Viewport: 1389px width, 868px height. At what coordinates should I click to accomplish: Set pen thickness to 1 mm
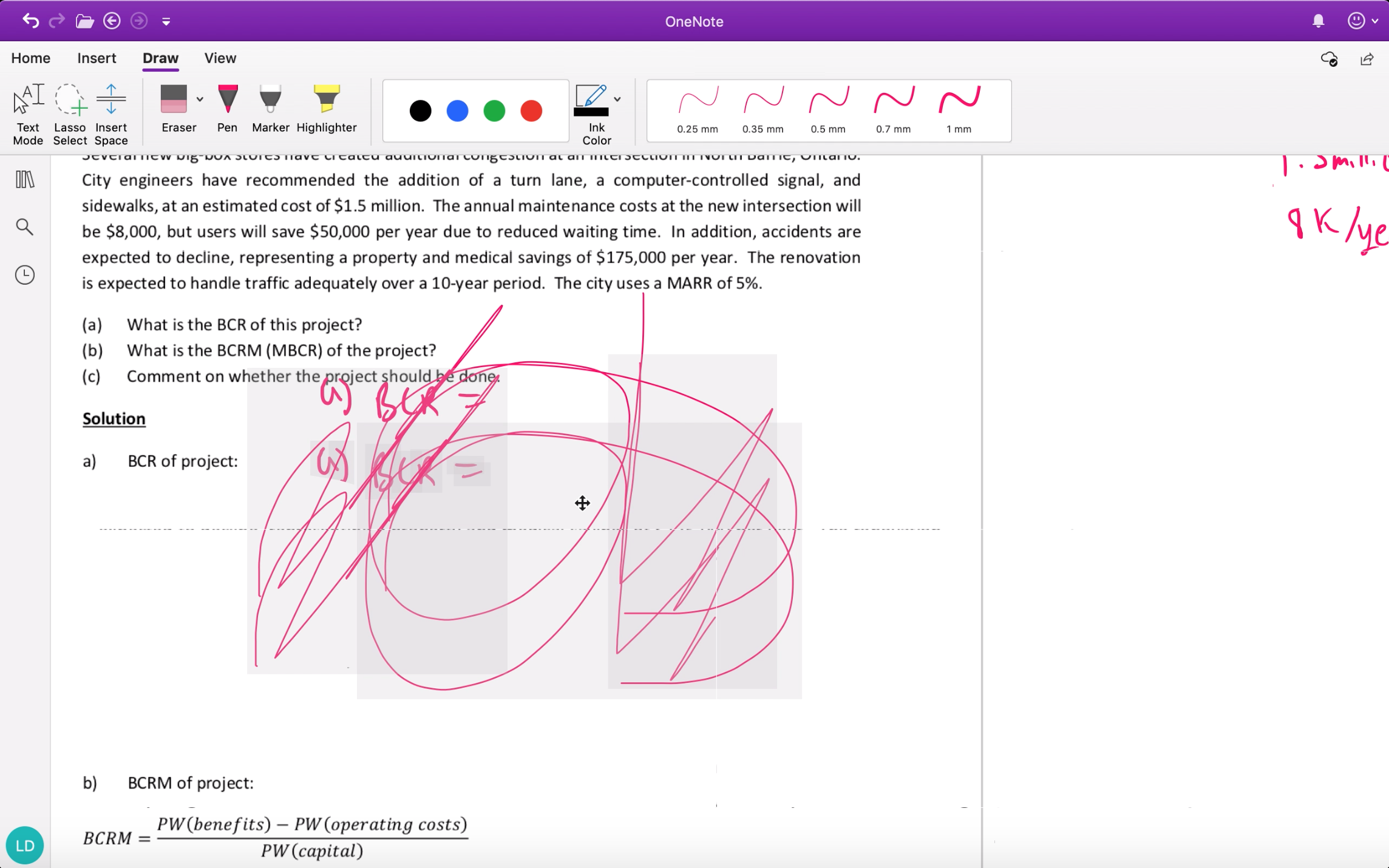click(959, 110)
